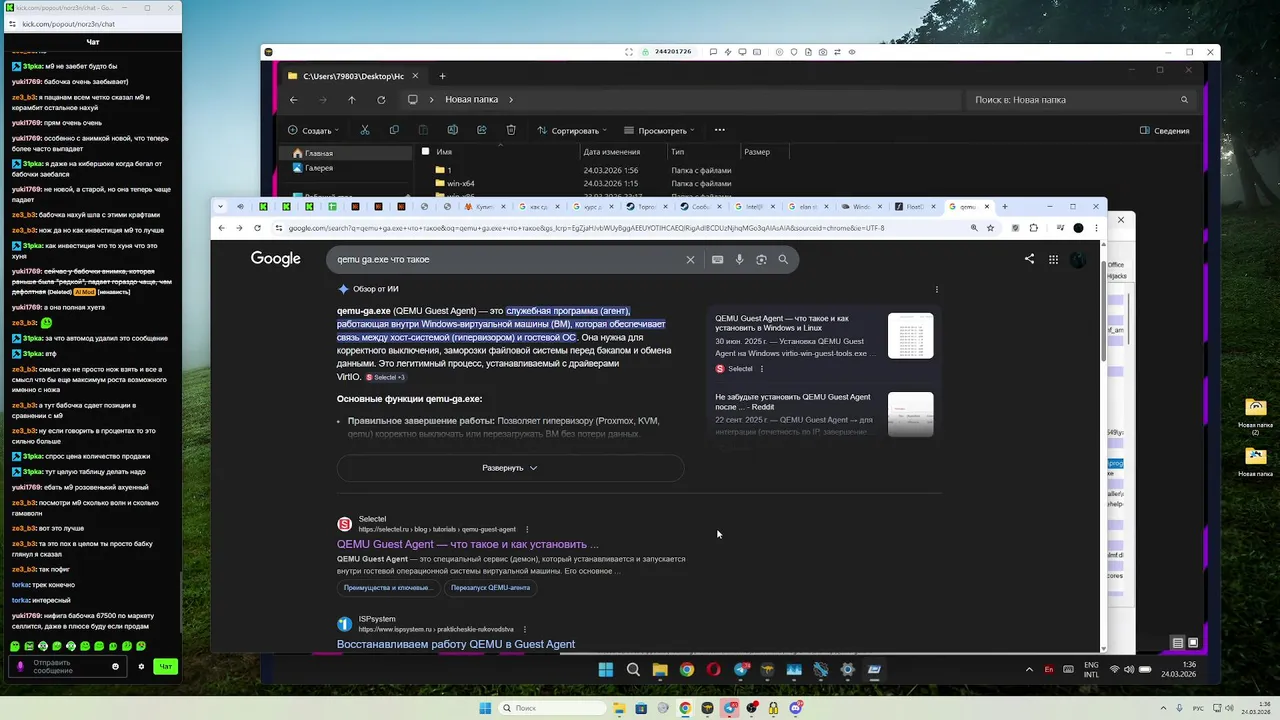The image size is (1280, 720).
Task: Open Восстанавливаем работу QEMU ISPsystem link
Action: [x=456, y=644]
